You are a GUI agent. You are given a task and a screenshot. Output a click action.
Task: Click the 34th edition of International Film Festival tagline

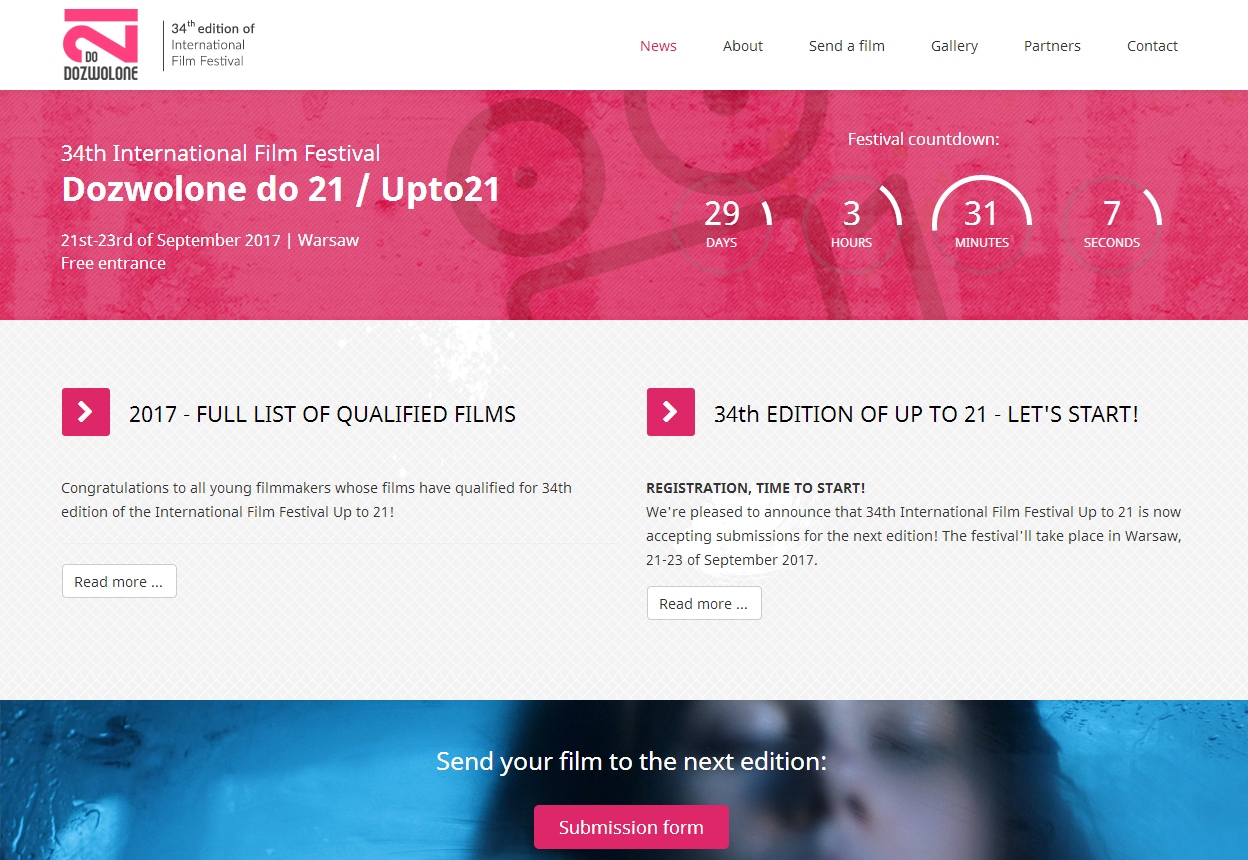click(x=213, y=45)
